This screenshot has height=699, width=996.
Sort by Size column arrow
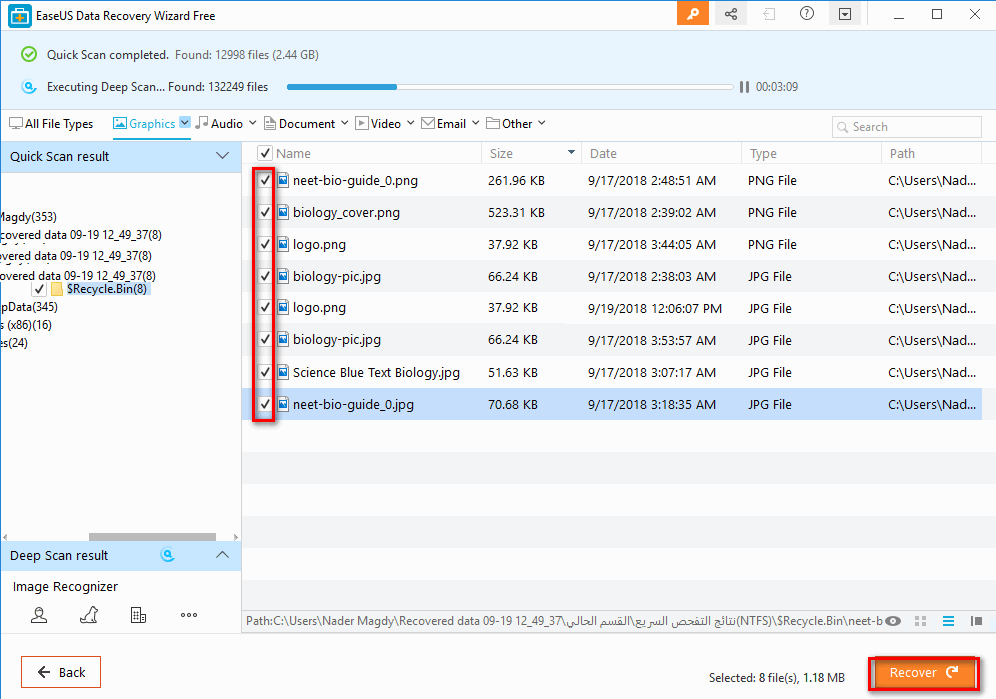[571, 153]
